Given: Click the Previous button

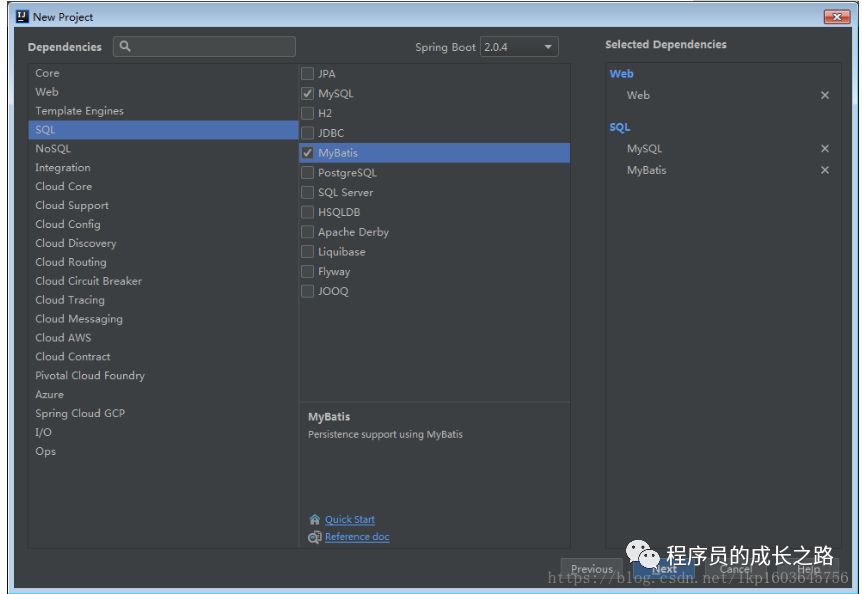Looking at the screenshot, I should coord(592,569).
